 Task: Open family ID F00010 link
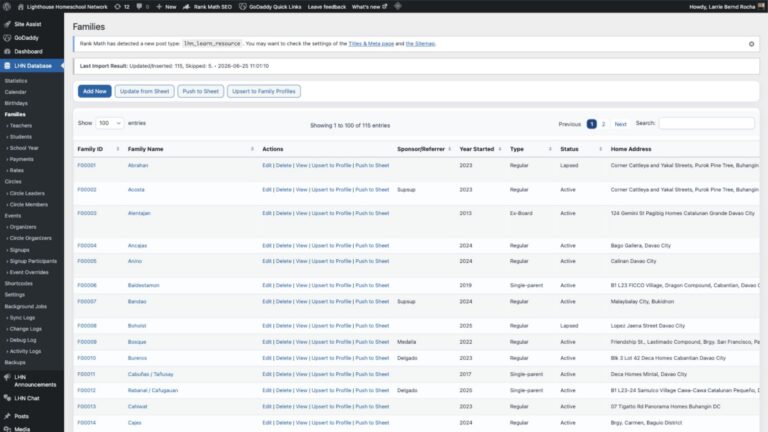tap(87, 358)
